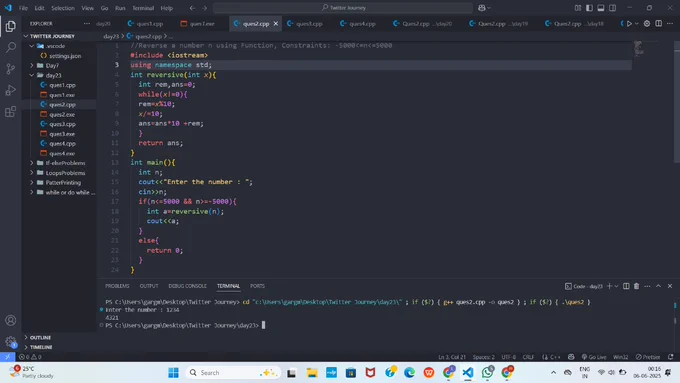Image resolution: width=680 pixels, height=383 pixels.
Task: Maximize panel size with chevron up
Action: (x=658, y=286)
